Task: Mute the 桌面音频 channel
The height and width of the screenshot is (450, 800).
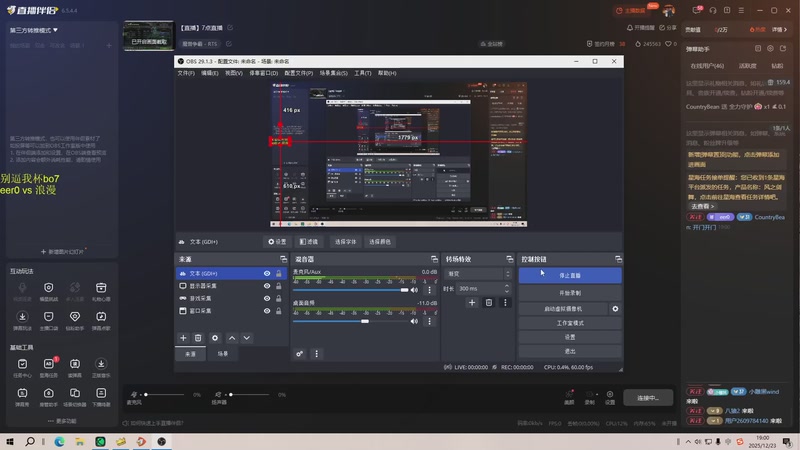Action: [414, 321]
